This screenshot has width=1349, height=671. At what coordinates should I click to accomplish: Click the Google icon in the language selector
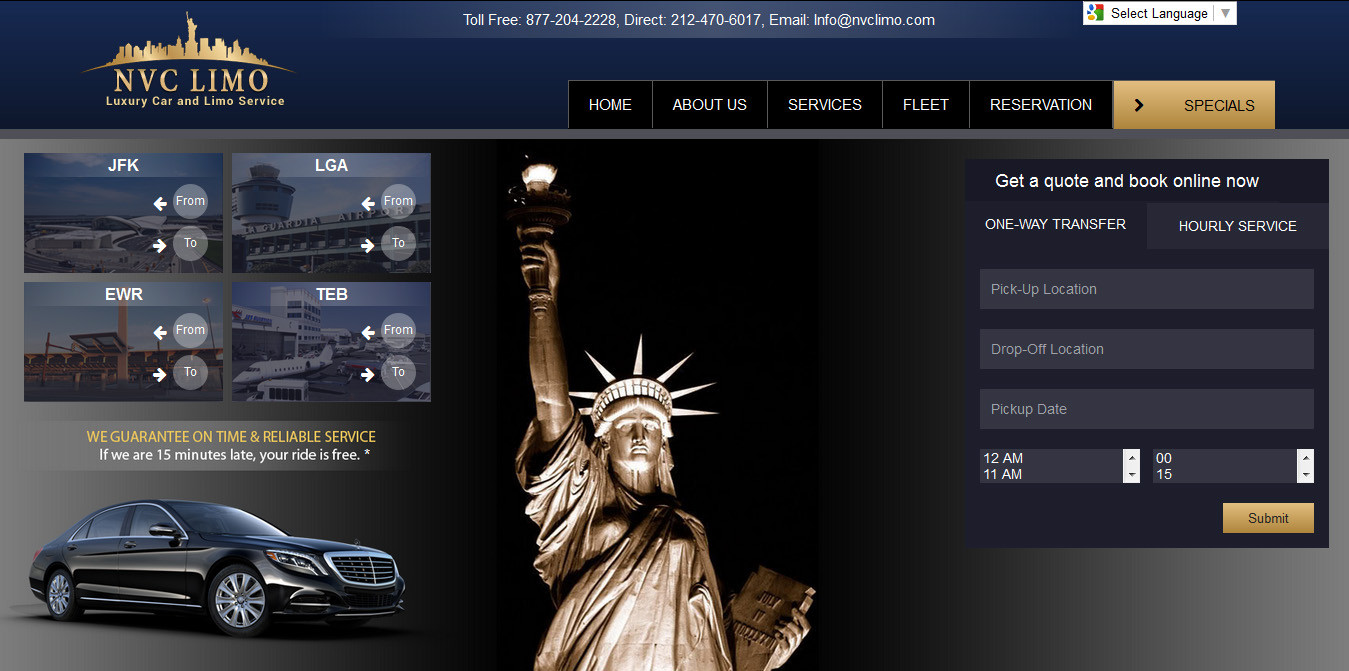(1096, 13)
